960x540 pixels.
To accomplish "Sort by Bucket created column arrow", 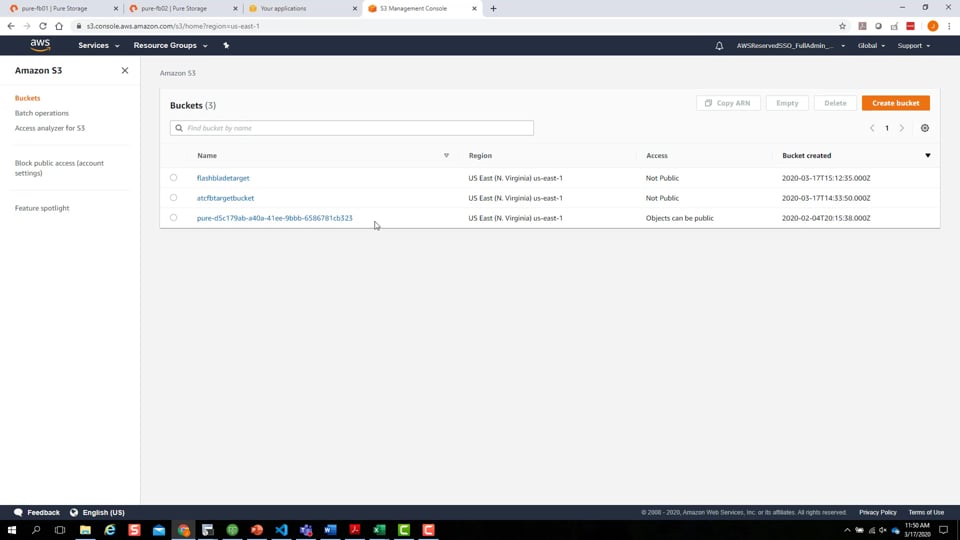I will [928, 156].
